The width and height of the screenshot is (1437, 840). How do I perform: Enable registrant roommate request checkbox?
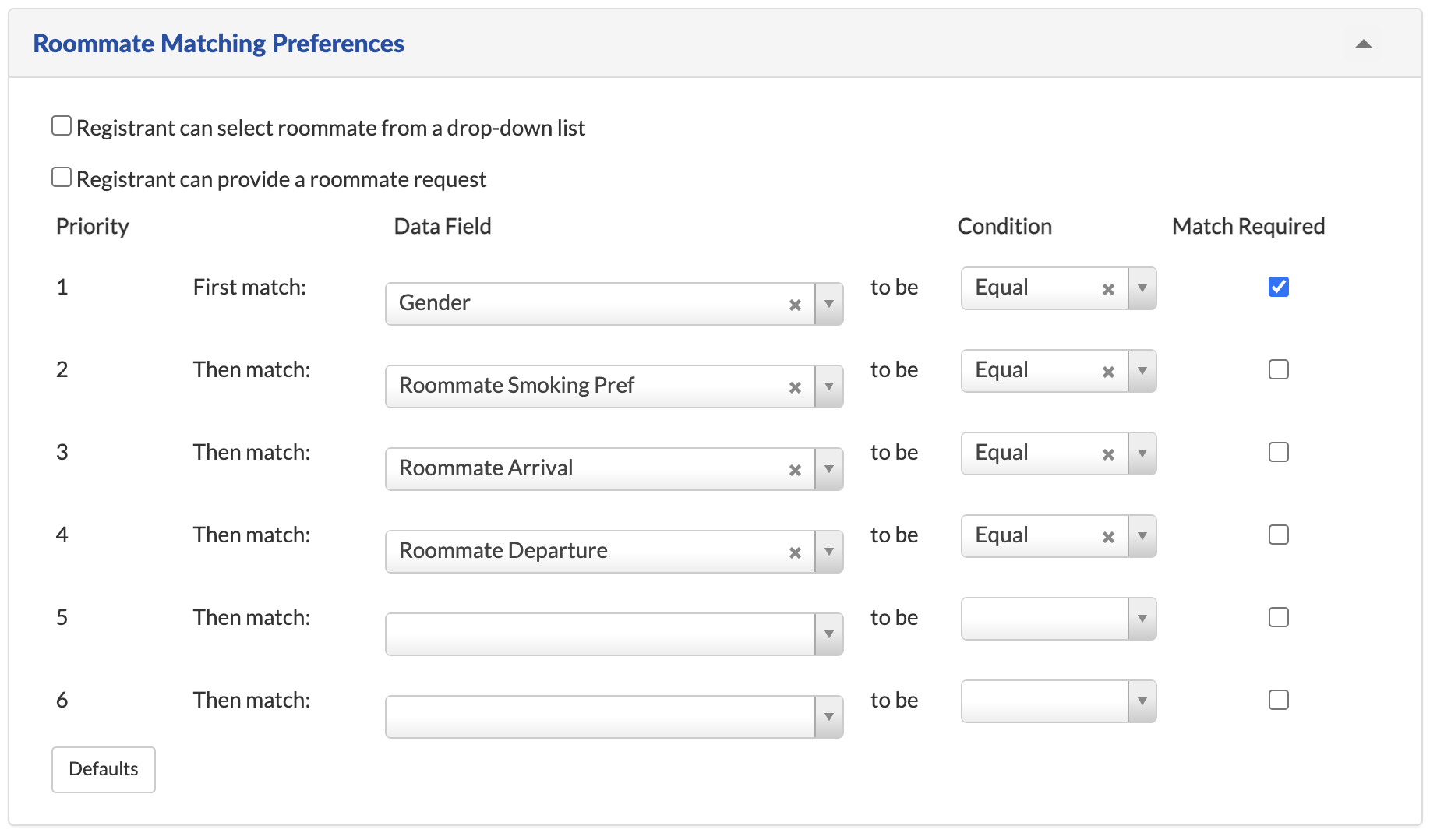pyautogui.click(x=62, y=177)
